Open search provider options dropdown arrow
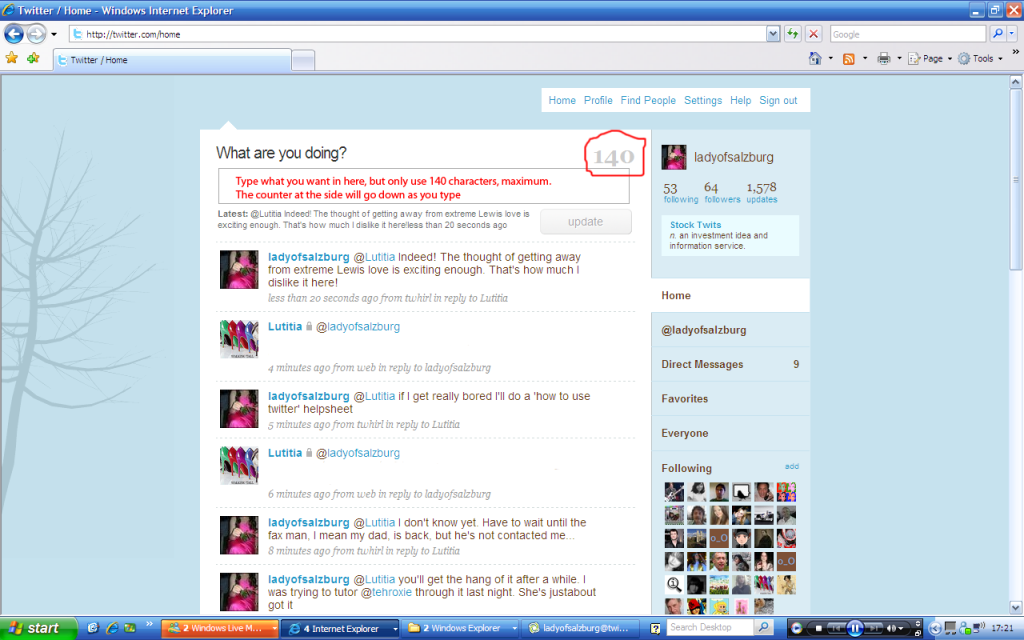 pyautogui.click(x=1012, y=34)
